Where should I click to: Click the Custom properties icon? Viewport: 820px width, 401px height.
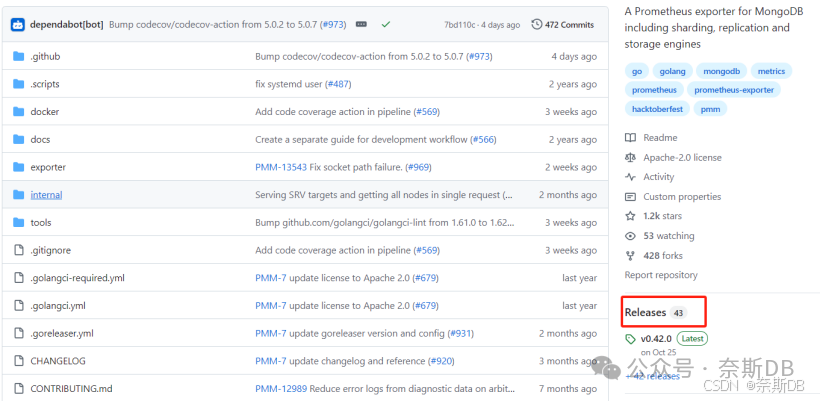(x=631, y=197)
